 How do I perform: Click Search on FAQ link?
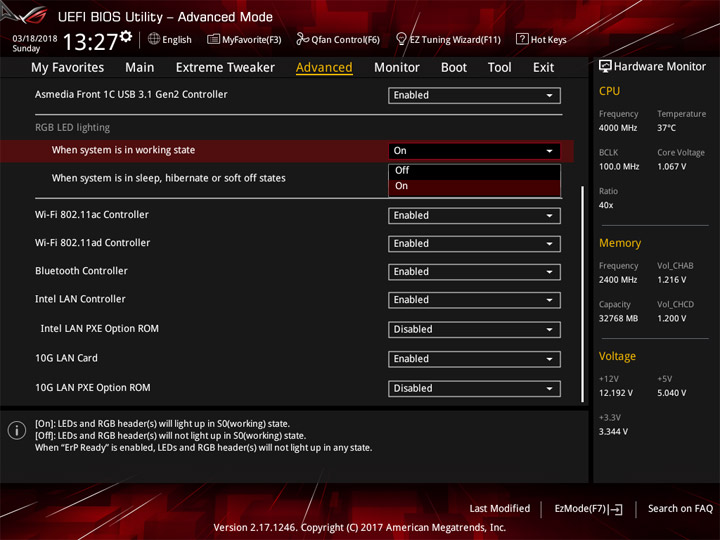click(681, 509)
